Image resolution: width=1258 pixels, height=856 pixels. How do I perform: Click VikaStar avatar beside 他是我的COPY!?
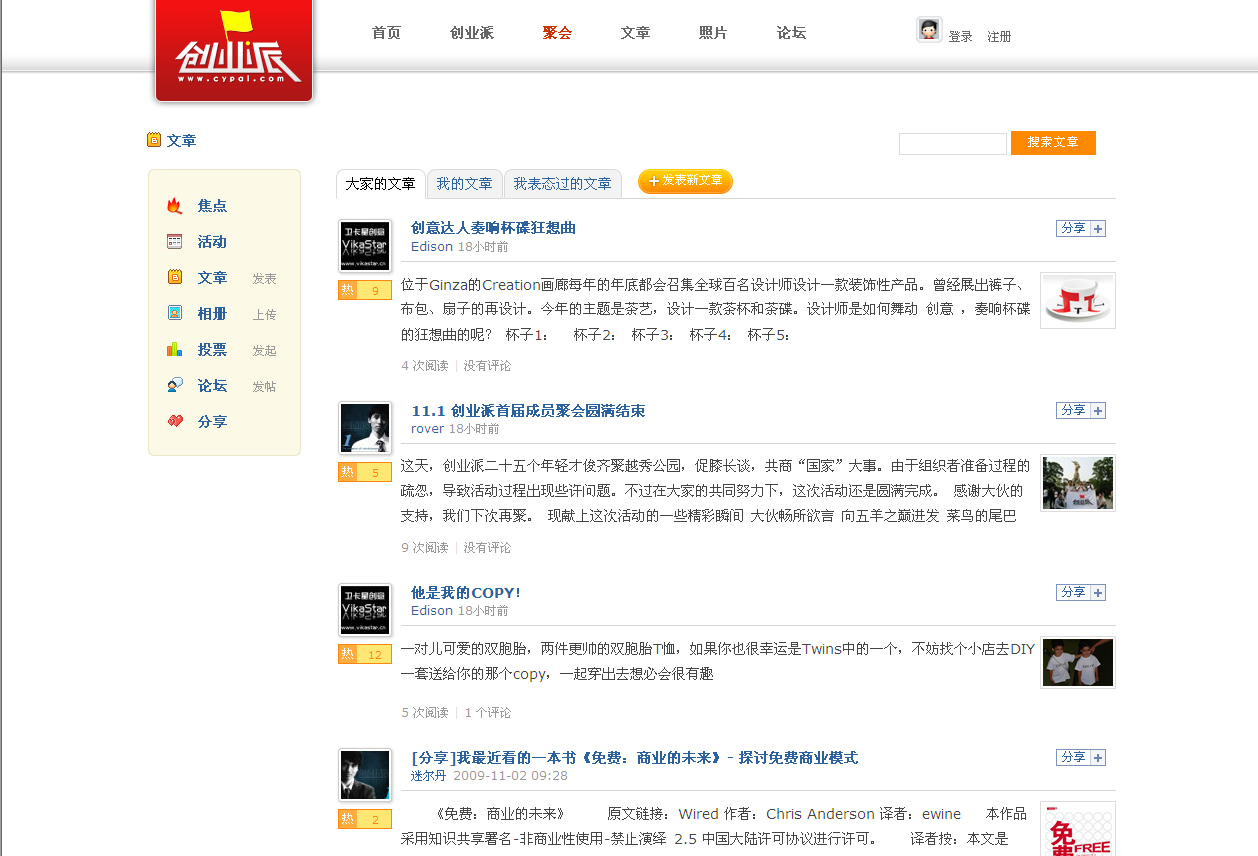point(365,610)
